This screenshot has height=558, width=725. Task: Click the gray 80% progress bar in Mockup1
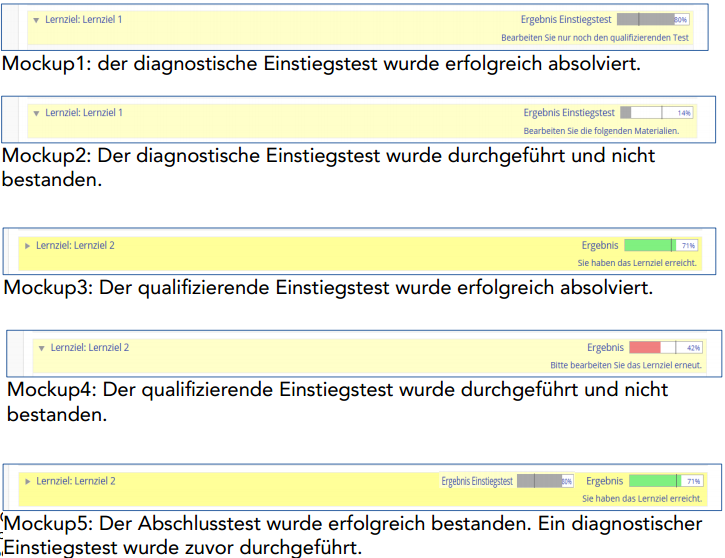point(652,19)
